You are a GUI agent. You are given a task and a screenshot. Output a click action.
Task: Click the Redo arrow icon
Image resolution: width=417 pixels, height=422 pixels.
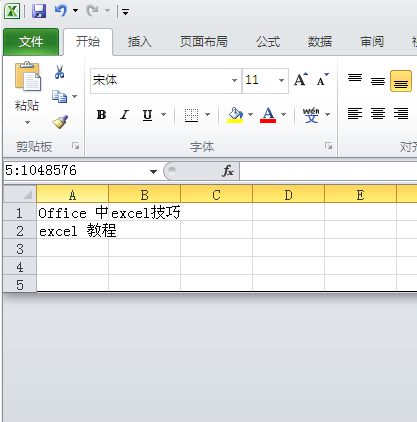92,11
